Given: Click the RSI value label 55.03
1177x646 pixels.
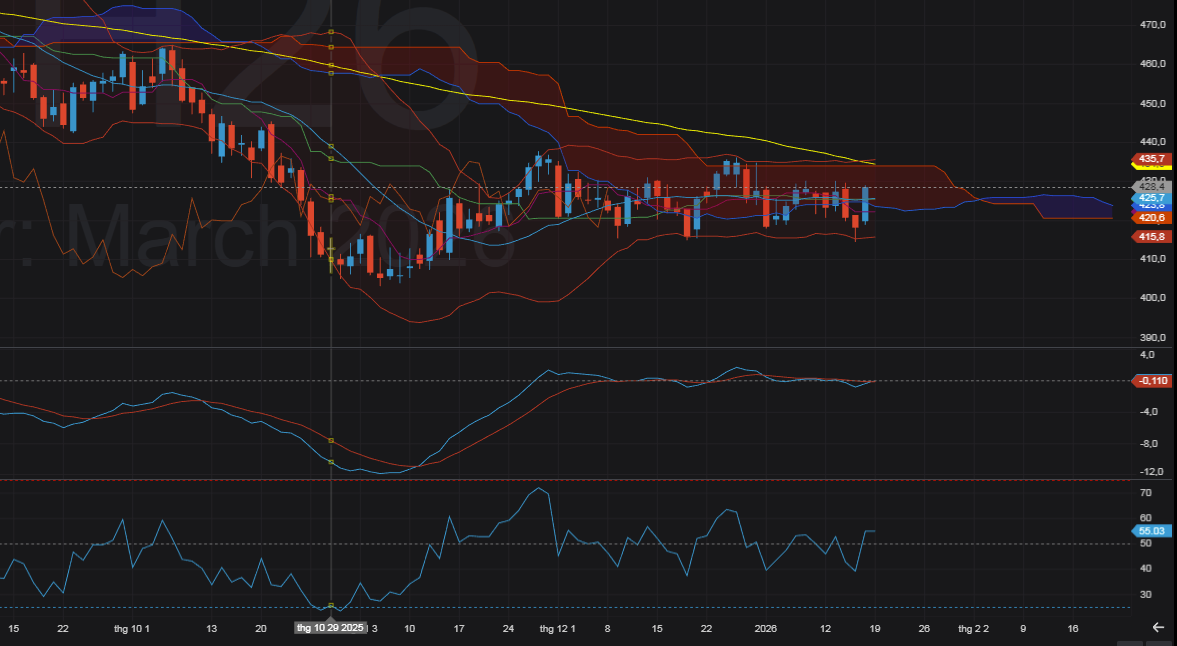Looking at the screenshot, I should pyautogui.click(x=1152, y=531).
